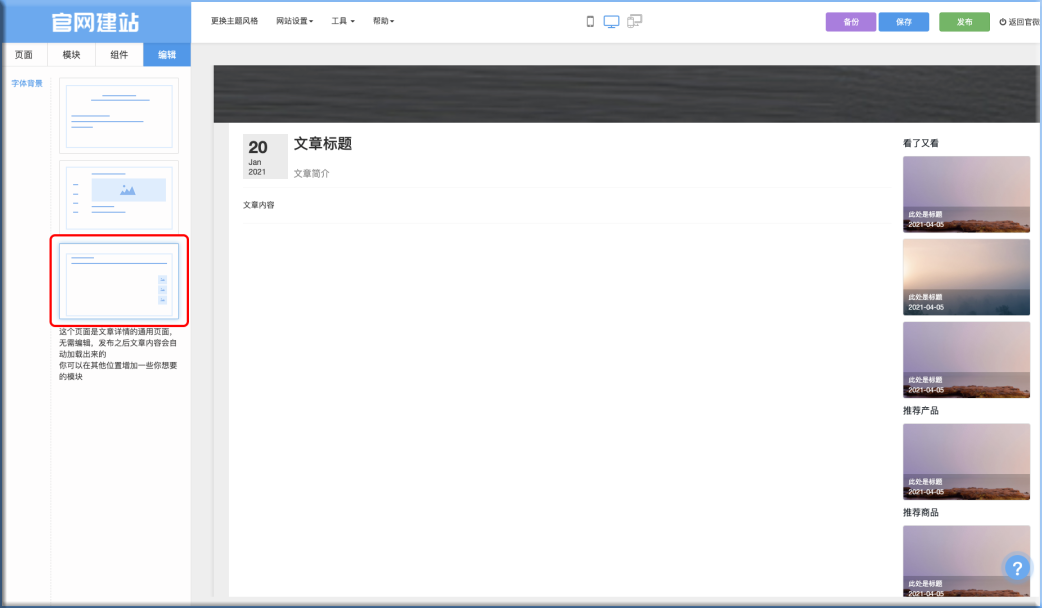Switch to the 模块 tab
Image resolution: width=1042 pixels, height=608 pixels.
71,55
